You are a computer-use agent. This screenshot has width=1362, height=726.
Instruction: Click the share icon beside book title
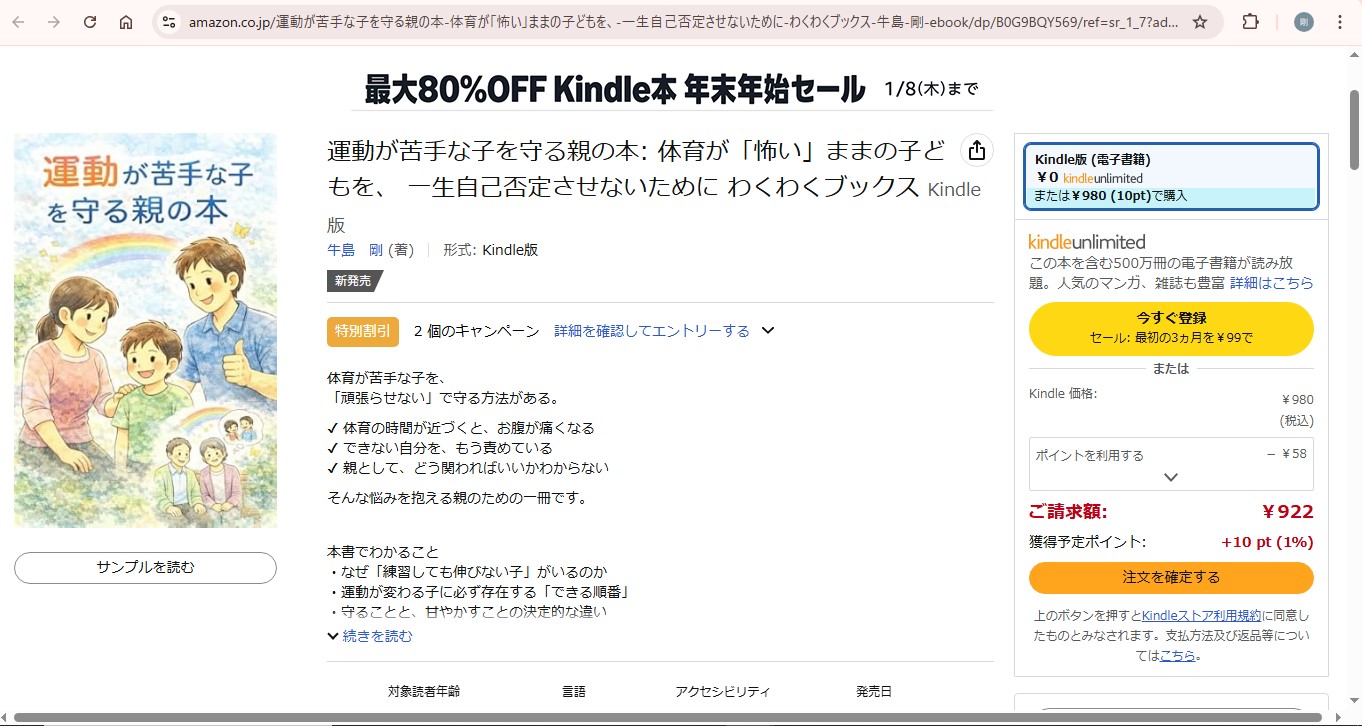click(x=977, y=151)
